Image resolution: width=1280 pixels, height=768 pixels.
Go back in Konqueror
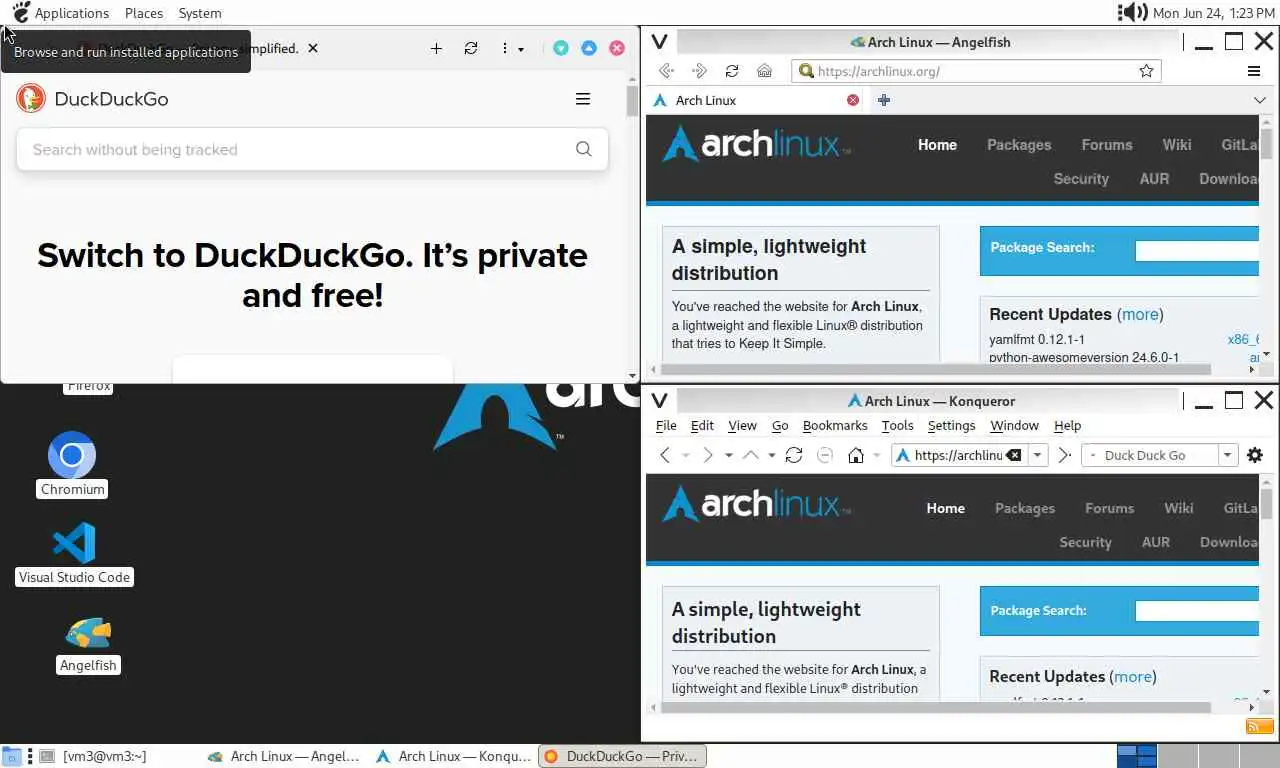(665, 455)
